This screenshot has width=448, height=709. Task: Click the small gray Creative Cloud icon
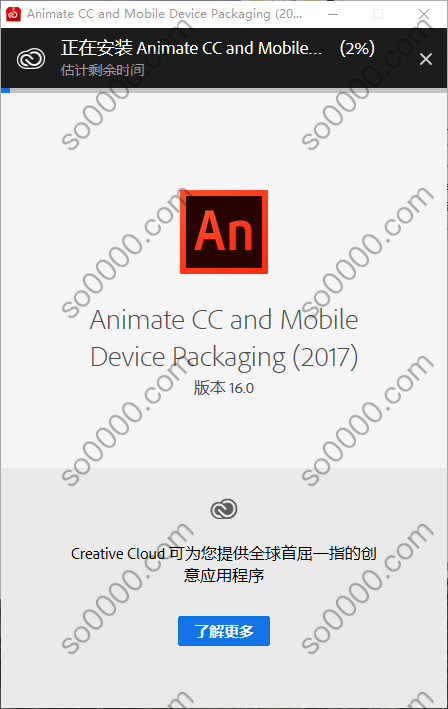[224, 509]
